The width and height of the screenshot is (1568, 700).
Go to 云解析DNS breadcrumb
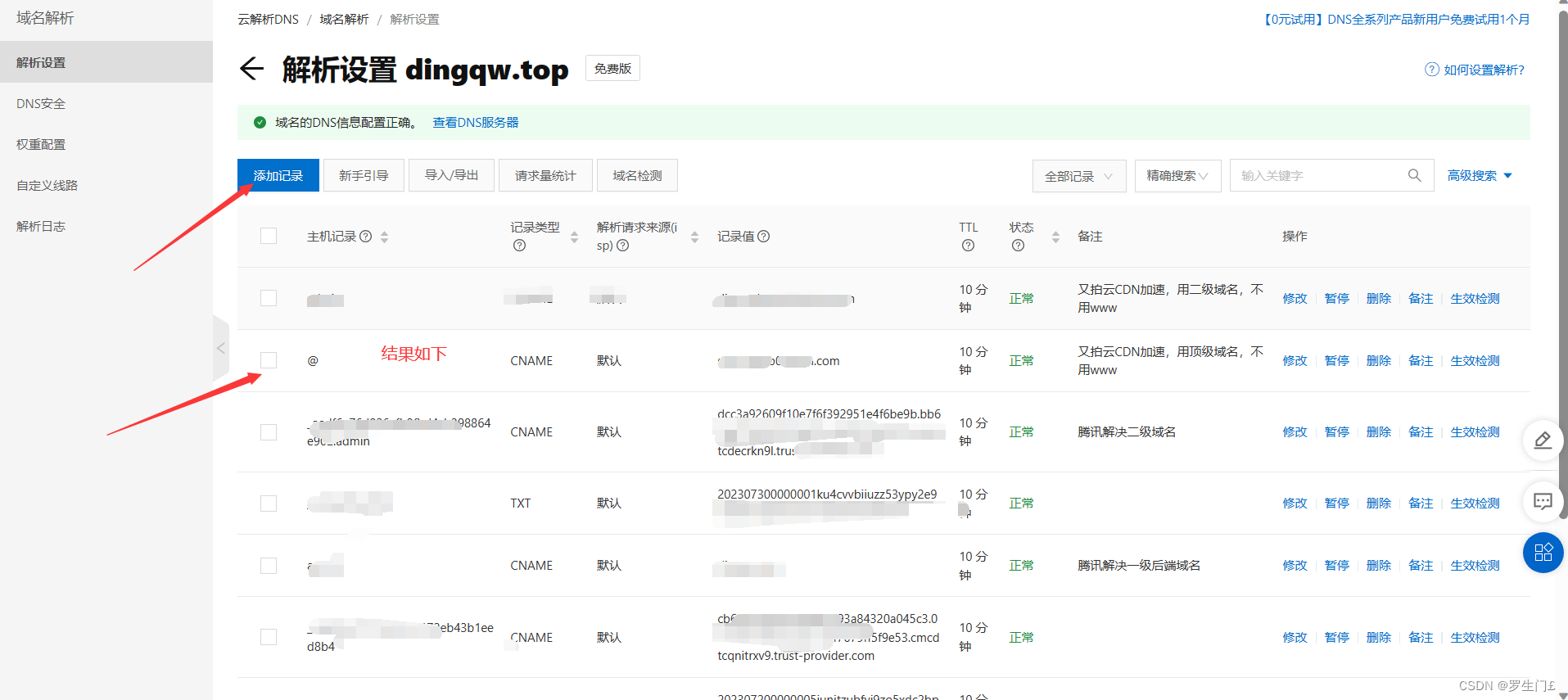click(x=268, y=19)
